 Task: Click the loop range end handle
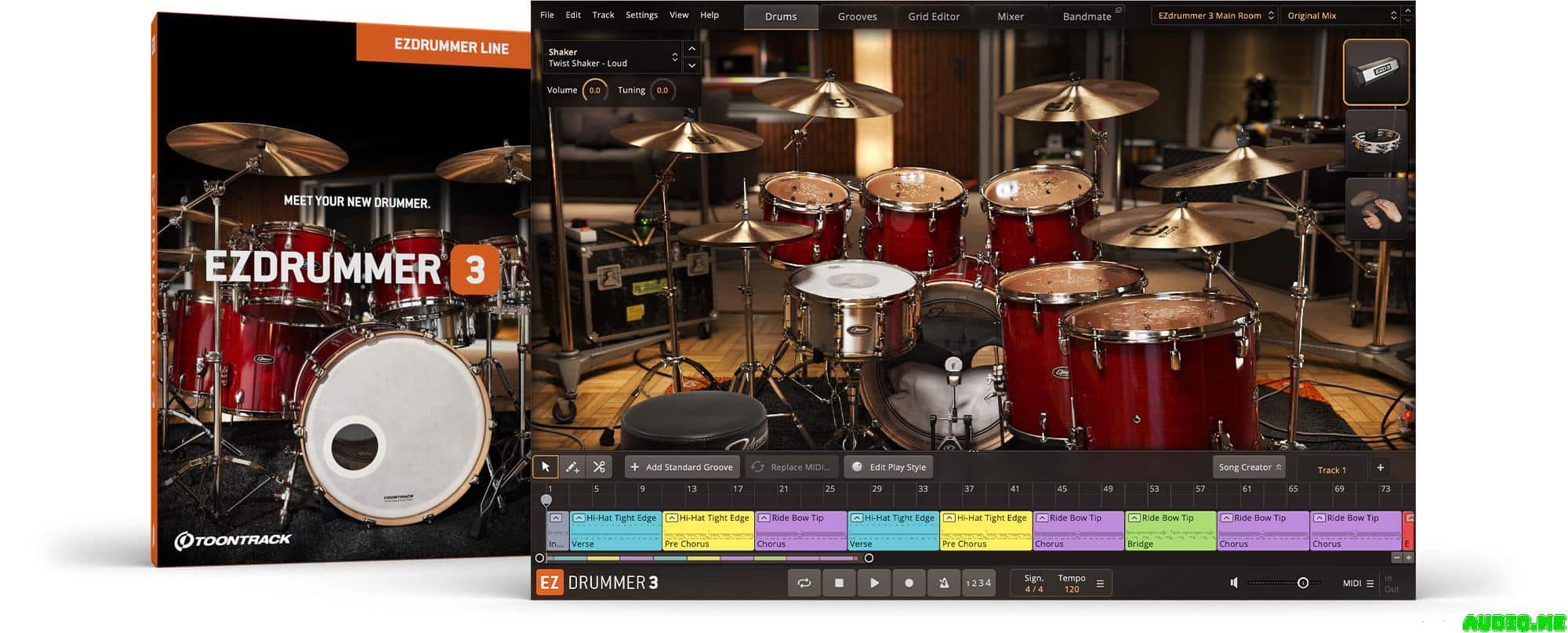(869, 558)
